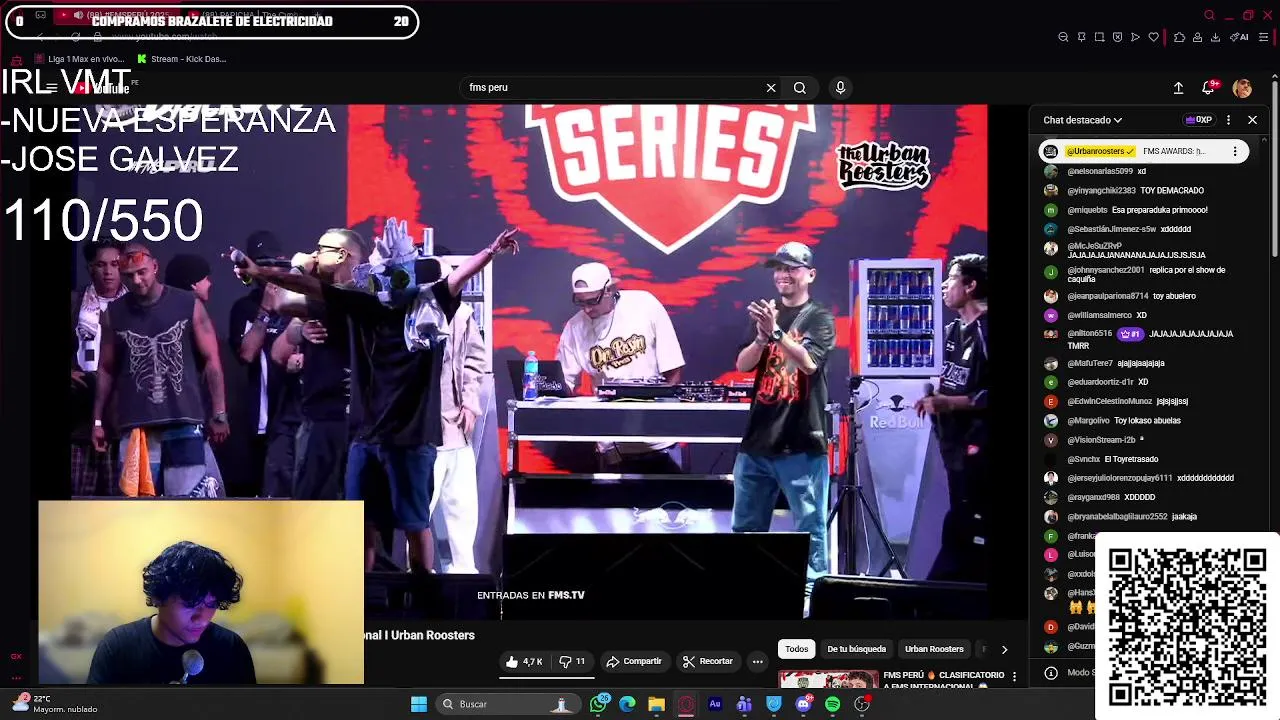Screen dimensions: 1280x720
Task: Click the zoom-out magnifier in address bar
Action: [x=1063, y=37]
